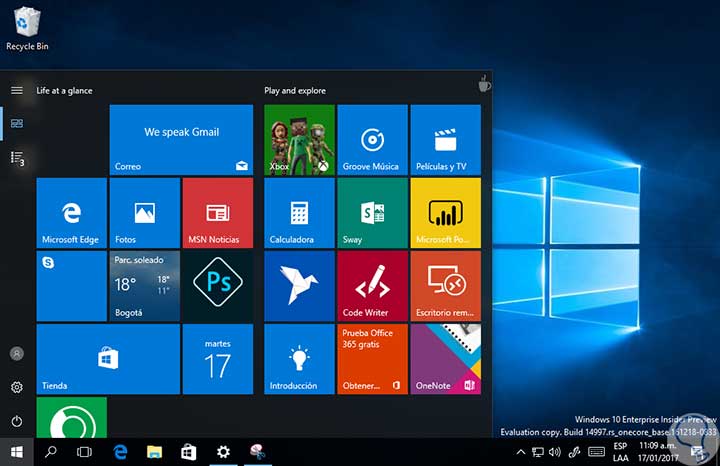Launch Microsoft Edge tile
Image resolution: width=720 pixels, height=466 pixels.
[x=72, y=213]
